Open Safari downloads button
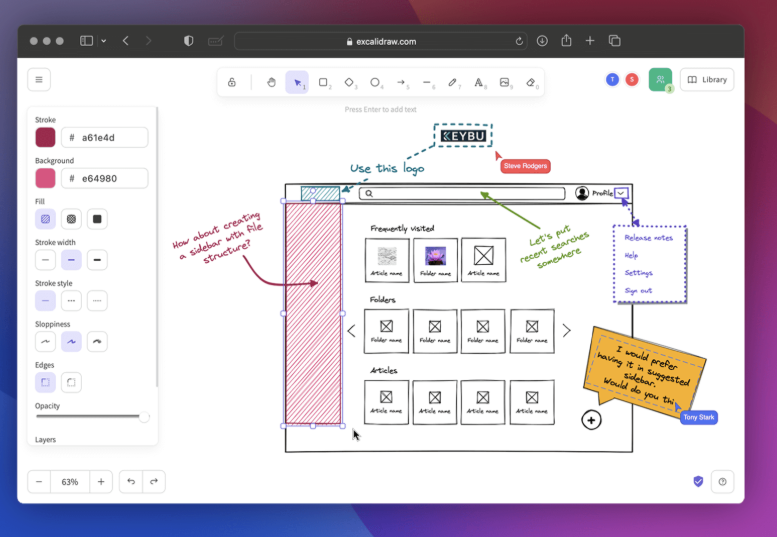The width and height of the screenshot is (777, 537). click(542, 41)
